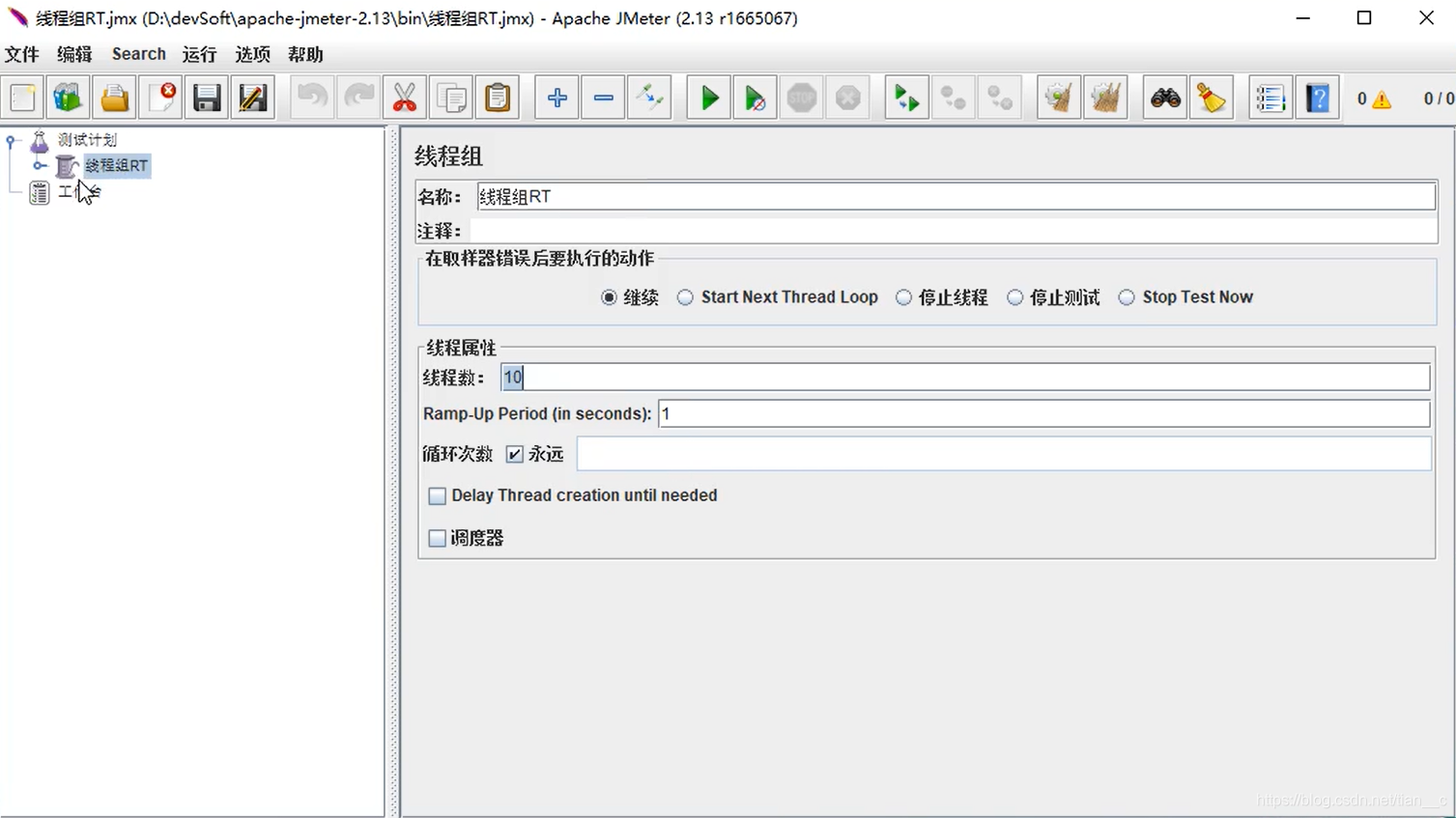This screenshot has width=1456, height=818.
Task: Cut selection with the scissors icon
Action: point(405,98)
